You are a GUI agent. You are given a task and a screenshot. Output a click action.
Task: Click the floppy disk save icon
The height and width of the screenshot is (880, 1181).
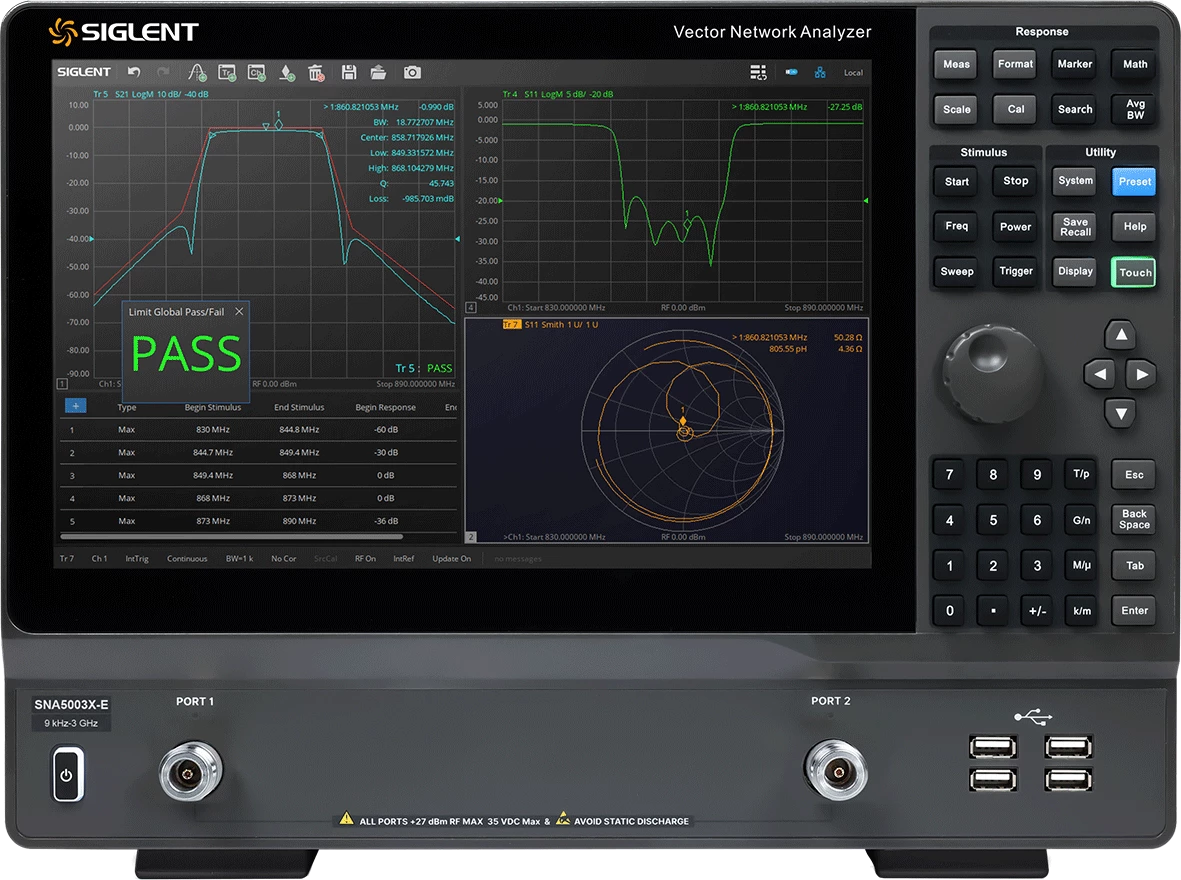pyautogui.click(x=349, y=72)
